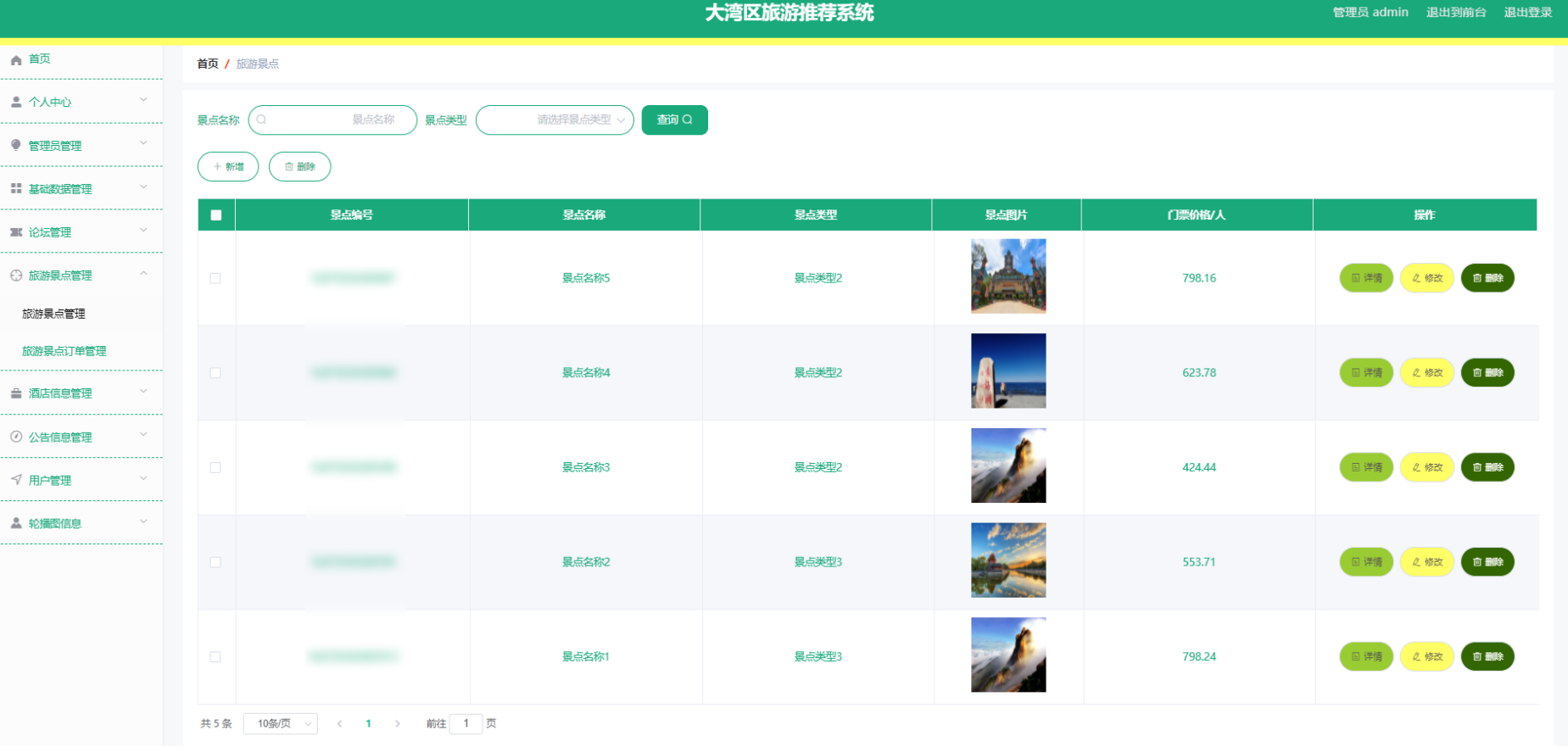Delete the 景点名称2 row
Image resolution: width=1568 pixels, height=747 pixels.
point(1487,562)
